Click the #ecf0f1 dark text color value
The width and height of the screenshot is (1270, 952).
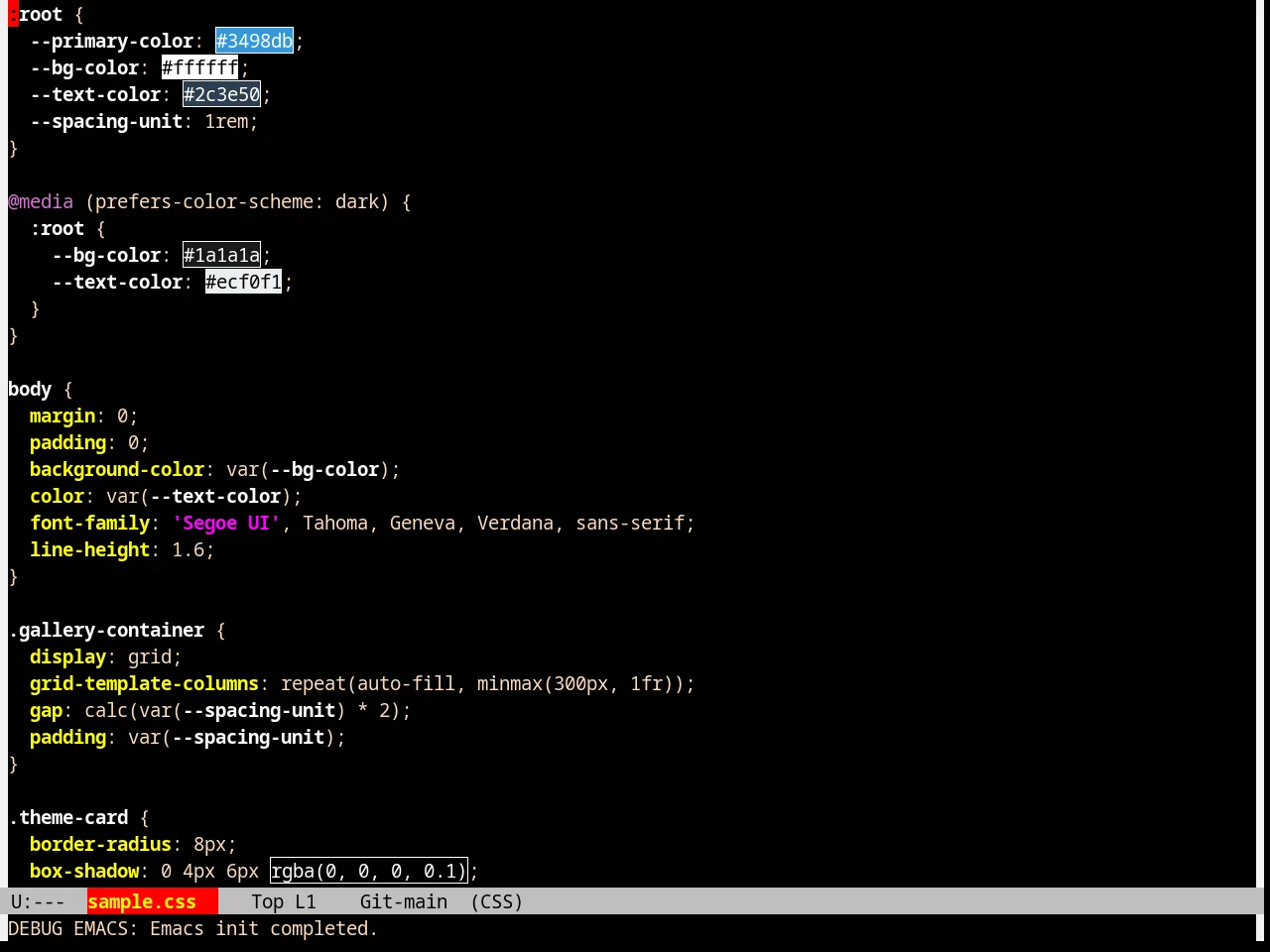coord(243,282)
